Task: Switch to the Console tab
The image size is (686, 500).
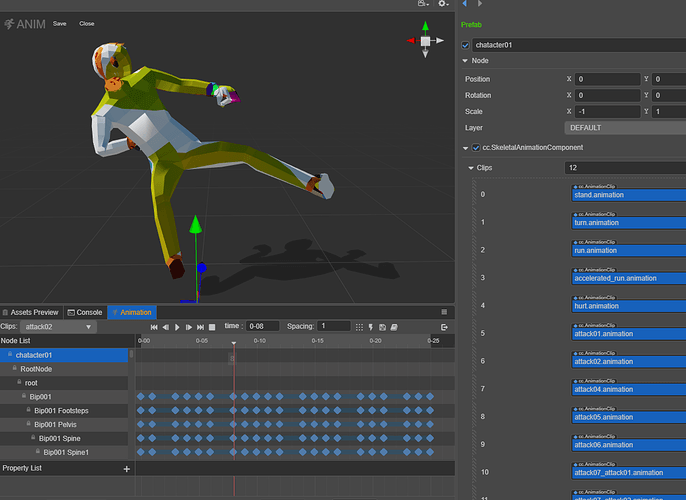Action: (86, 312)
